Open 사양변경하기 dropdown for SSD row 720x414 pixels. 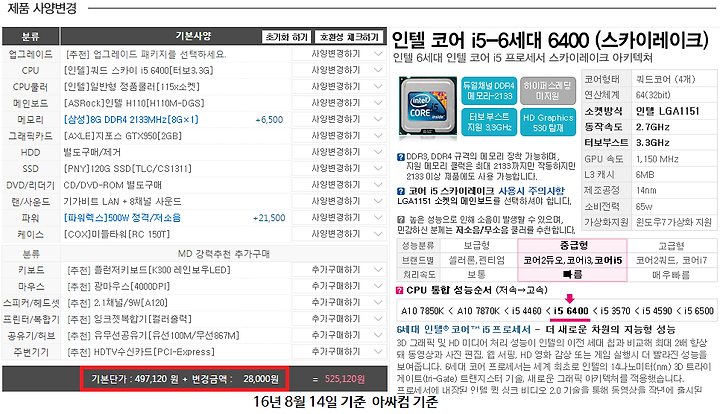[x=339, y=168]
